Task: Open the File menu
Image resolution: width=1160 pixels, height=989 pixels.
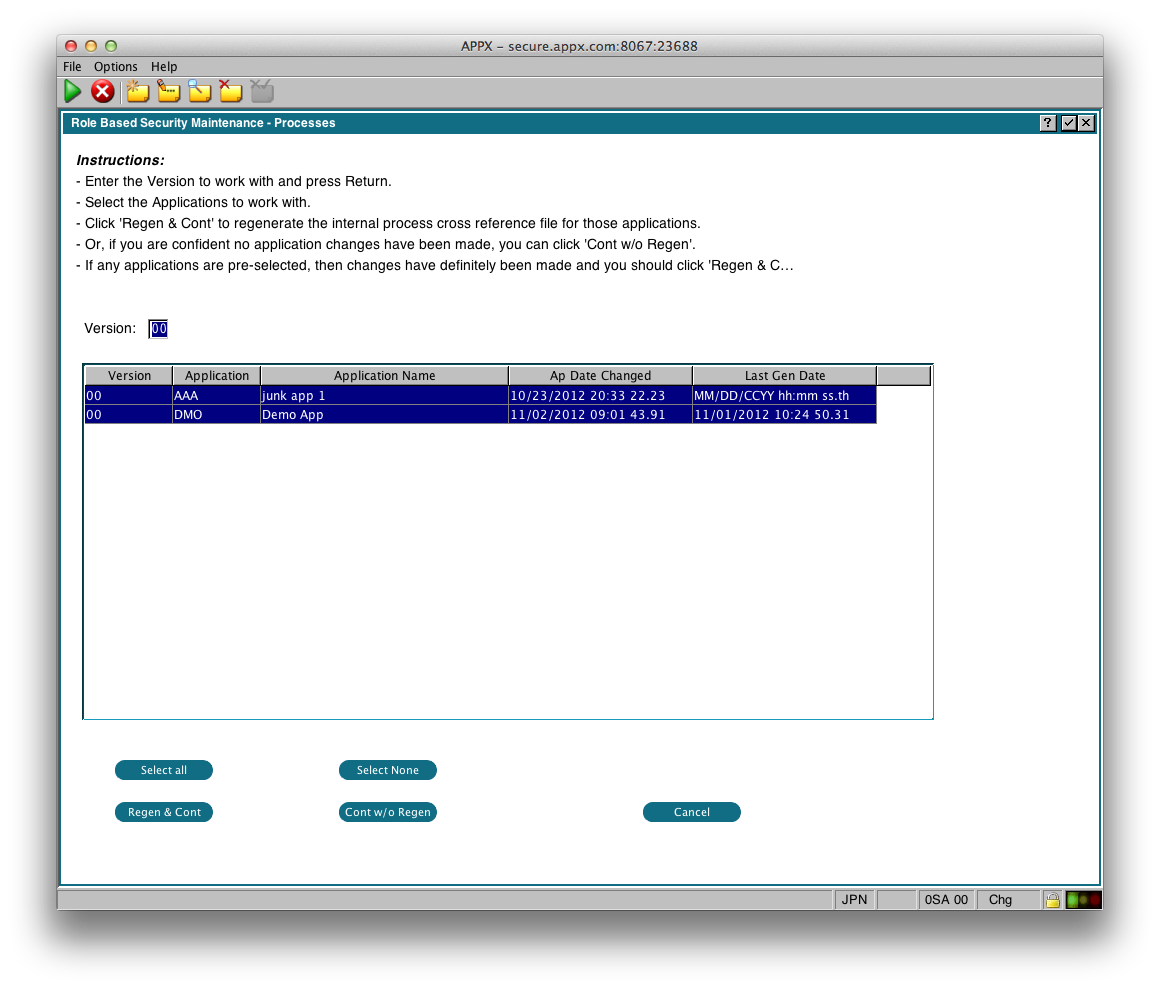Action: tap(72, 67)
